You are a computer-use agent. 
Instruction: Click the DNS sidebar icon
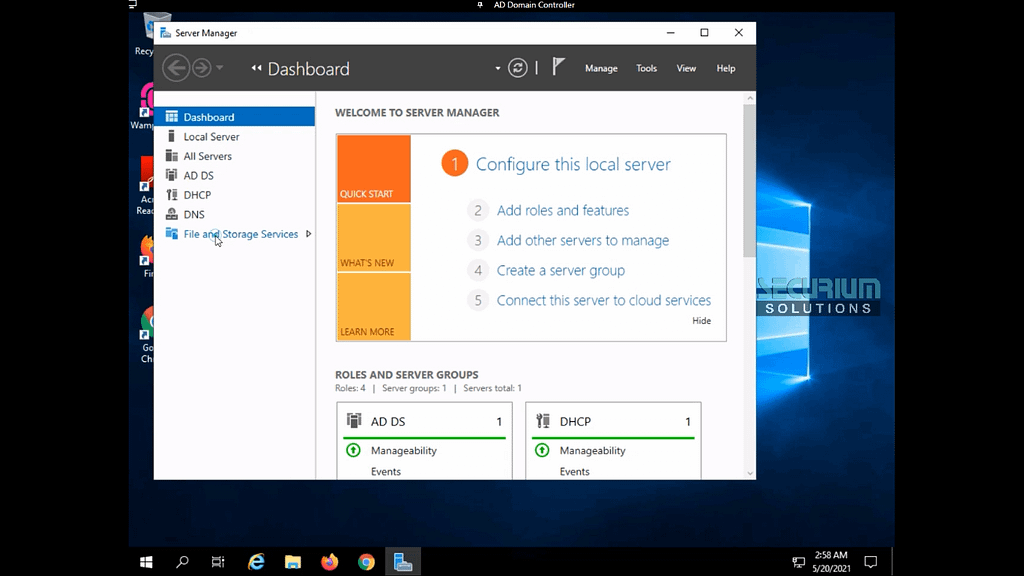click(x=171, y=214)
